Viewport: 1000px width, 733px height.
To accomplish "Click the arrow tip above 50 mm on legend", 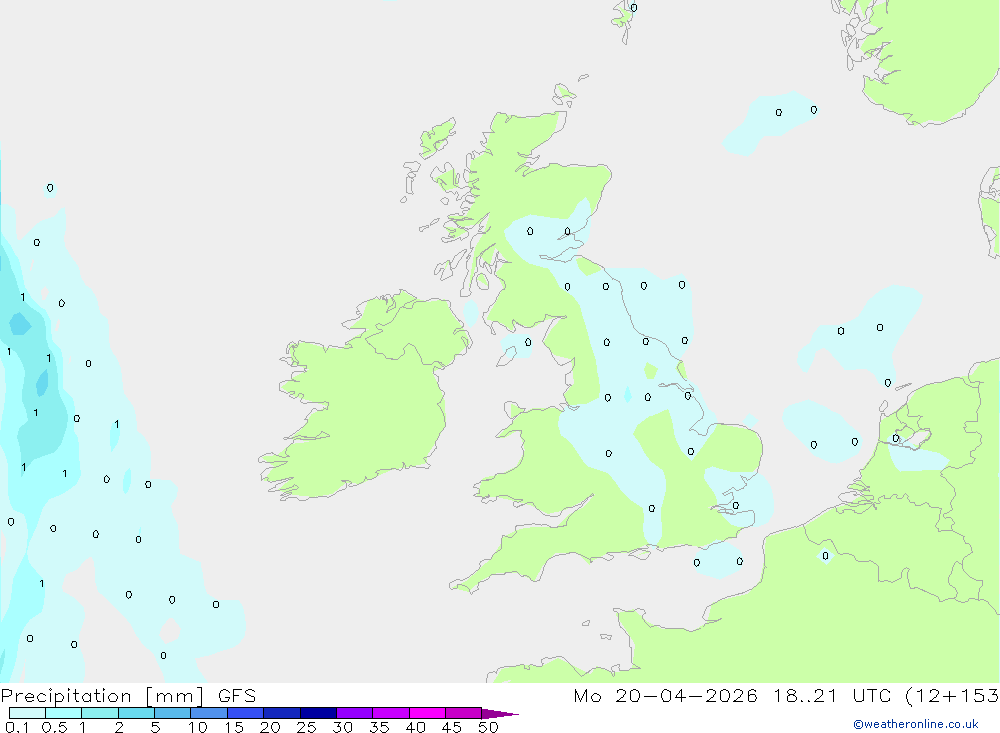I will [x=500, y=714].
